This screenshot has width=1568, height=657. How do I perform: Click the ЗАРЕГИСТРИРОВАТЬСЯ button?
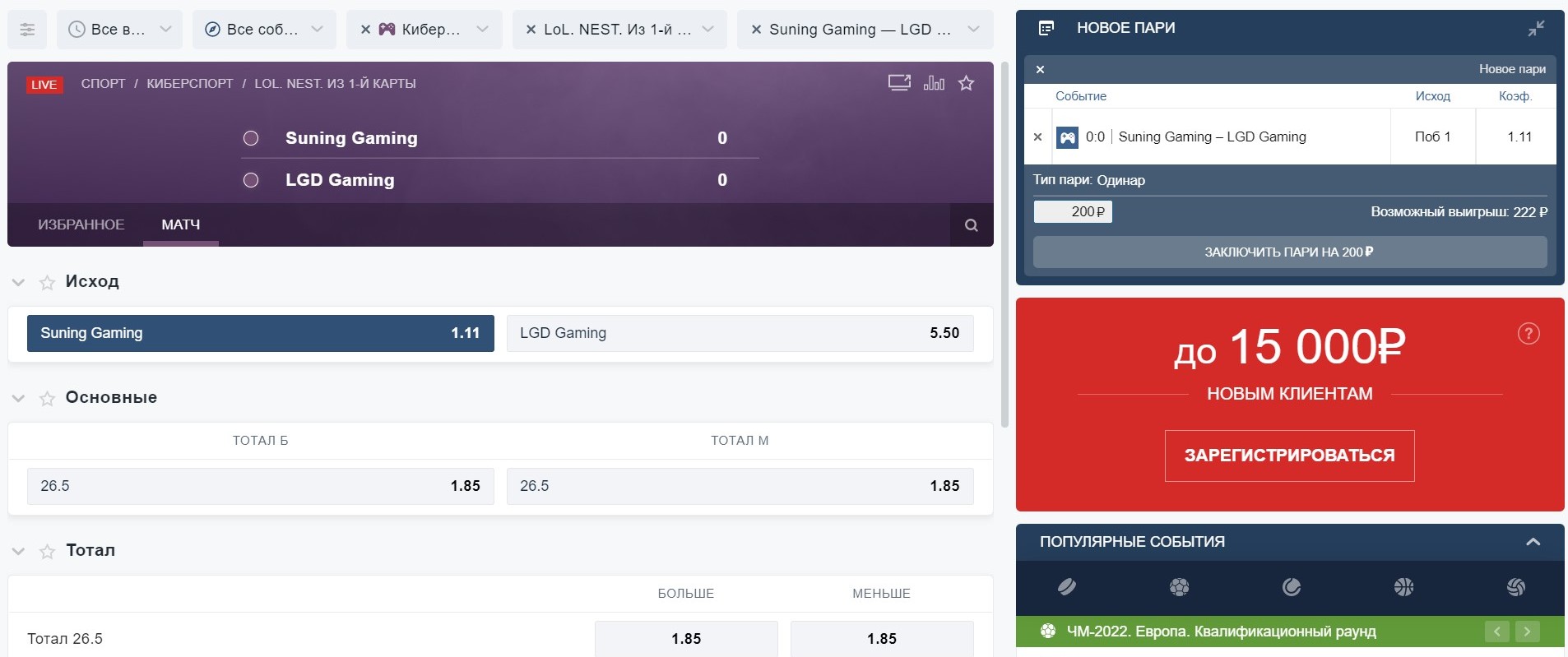1289,456
